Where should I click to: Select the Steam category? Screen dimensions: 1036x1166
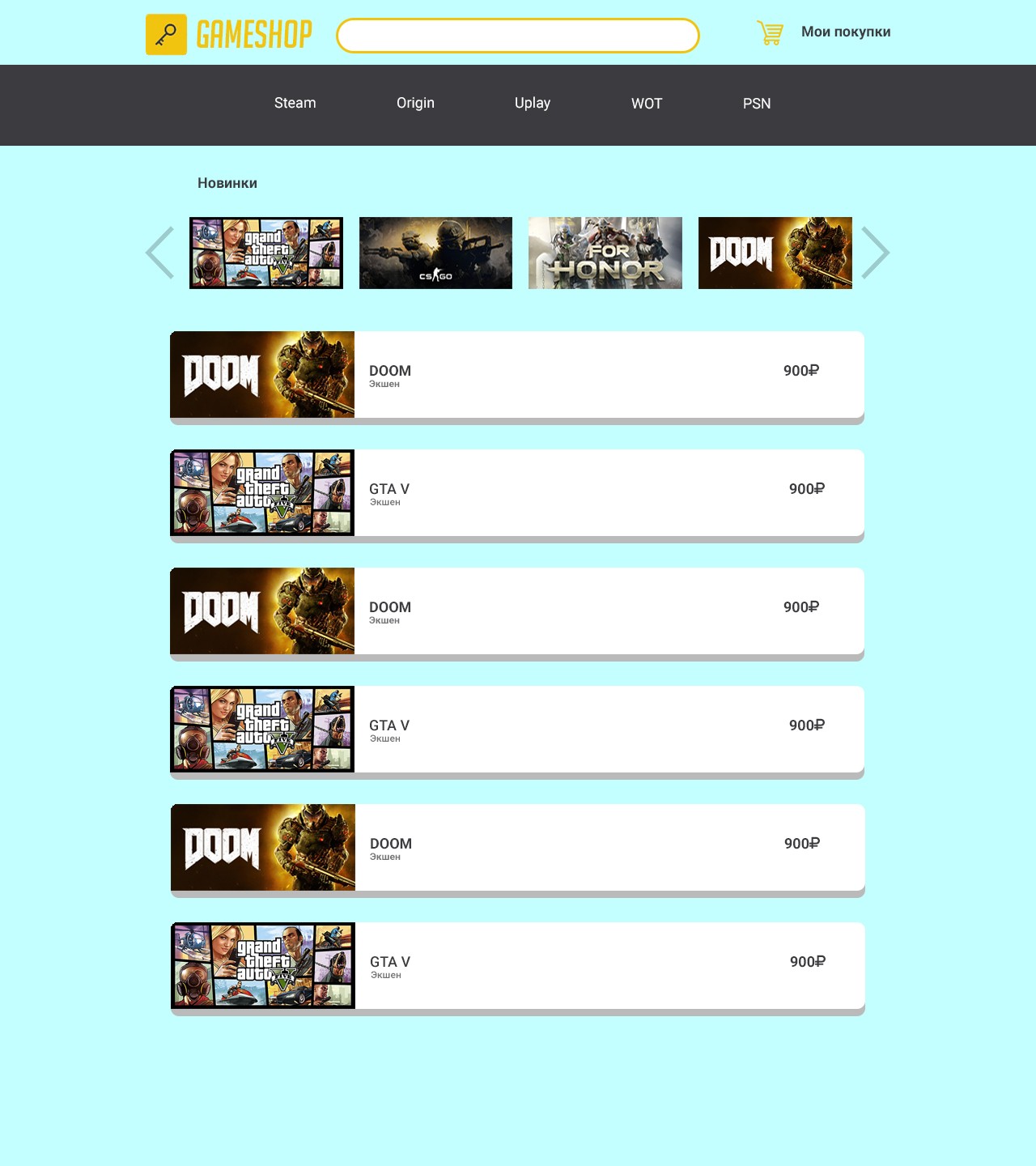pos(295,103)
